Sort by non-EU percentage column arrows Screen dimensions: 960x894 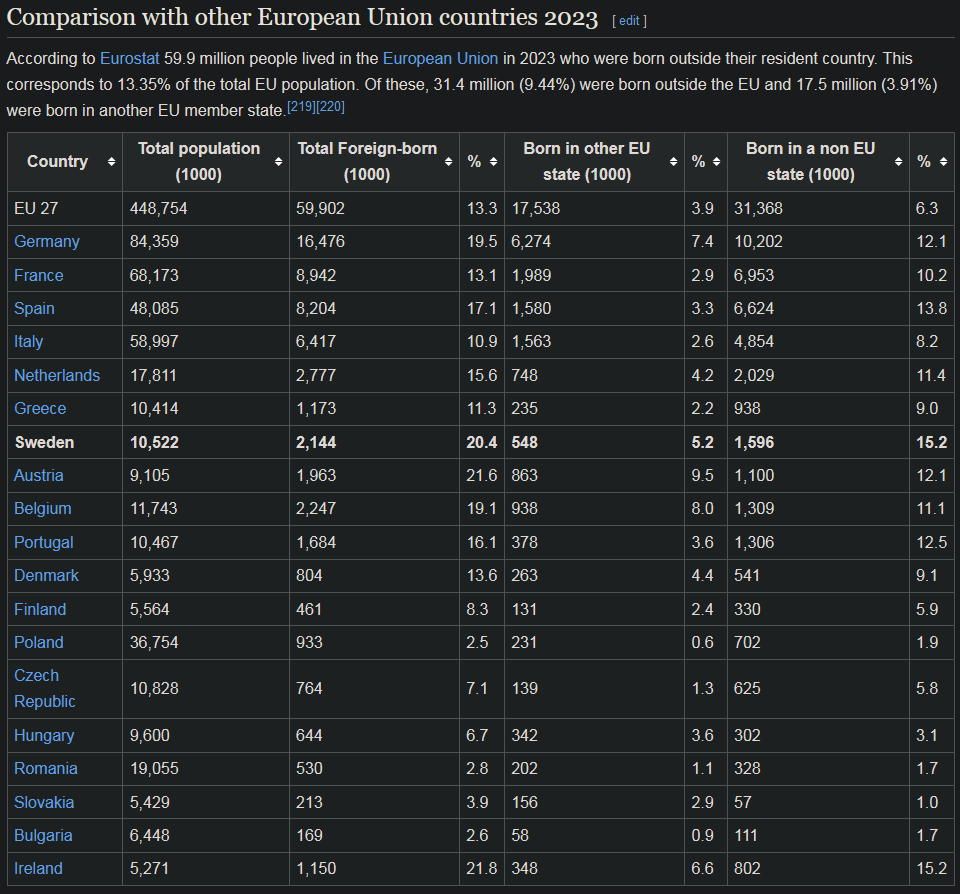click(x=943, y=162)
